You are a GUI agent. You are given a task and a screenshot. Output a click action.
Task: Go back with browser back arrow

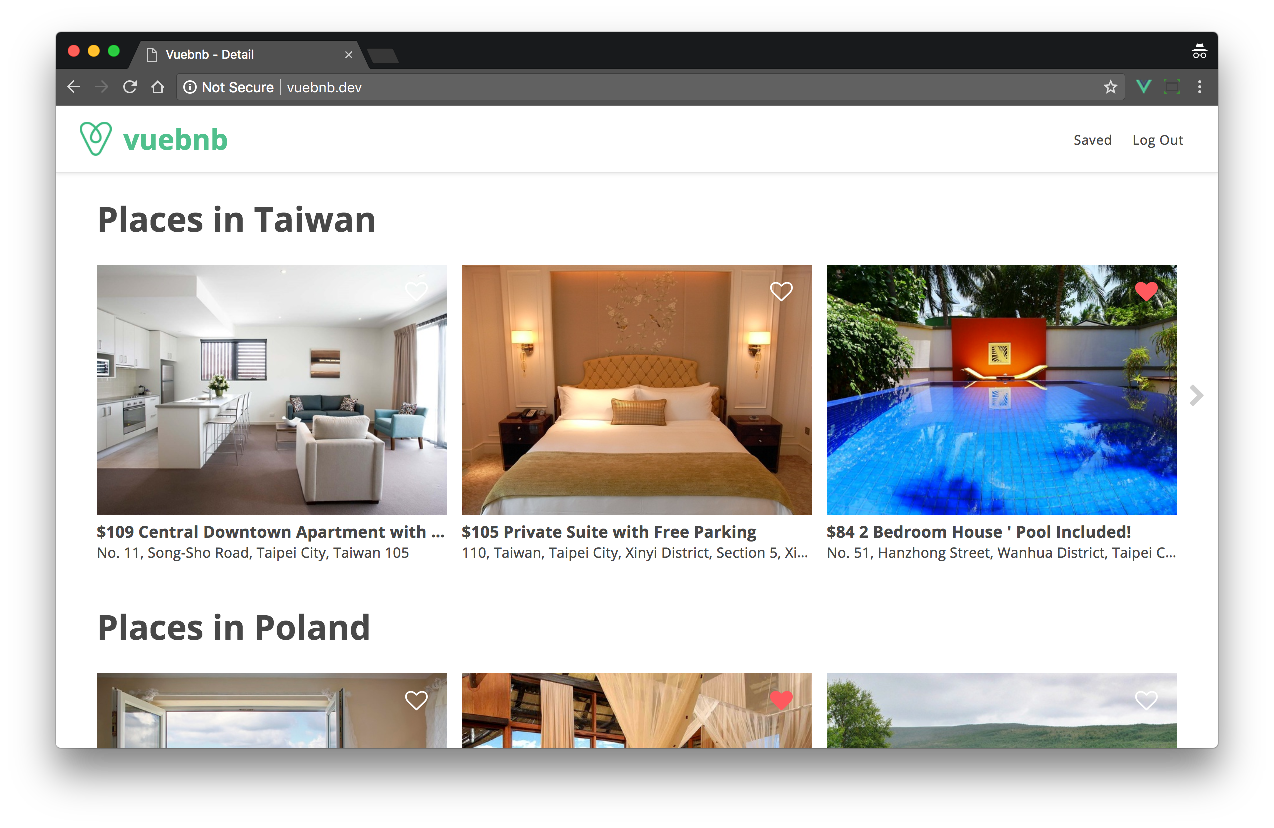pyautogui.click(x=73, y=87)
